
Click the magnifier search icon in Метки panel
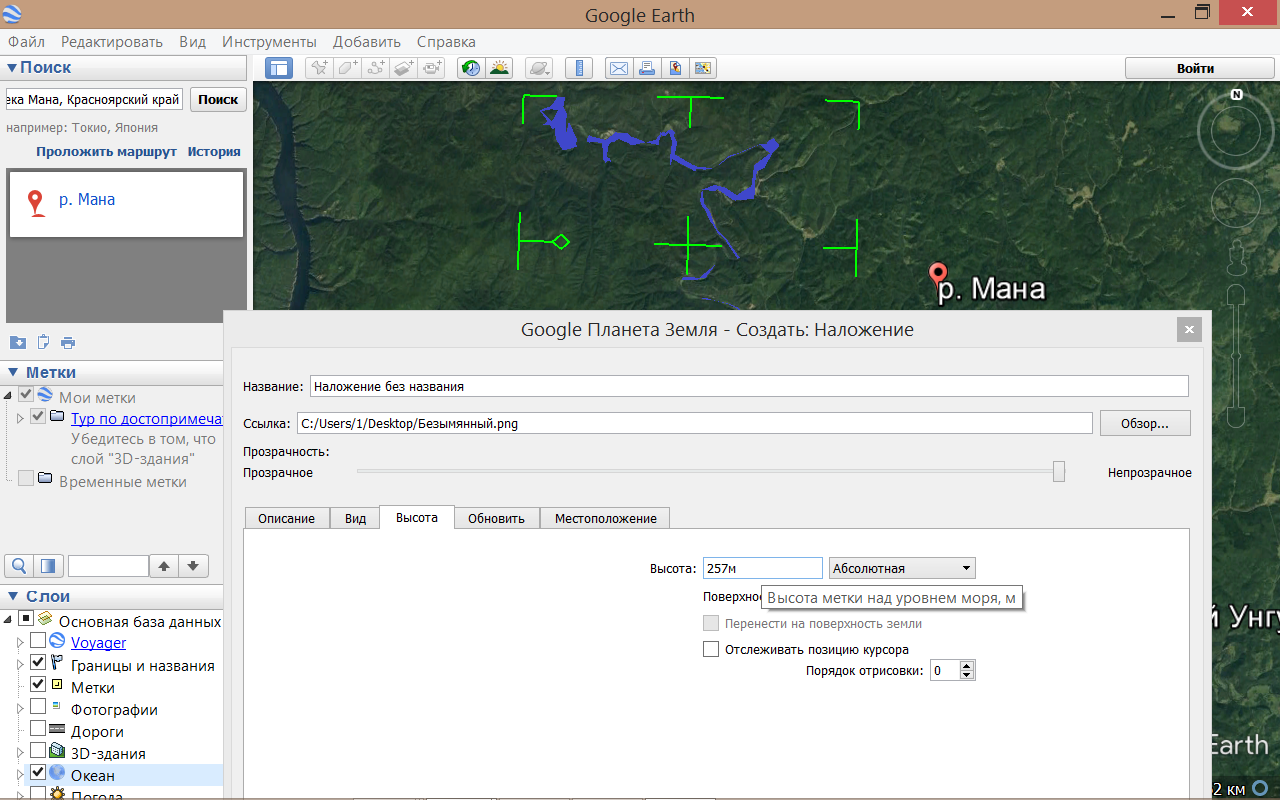point(19,566)
